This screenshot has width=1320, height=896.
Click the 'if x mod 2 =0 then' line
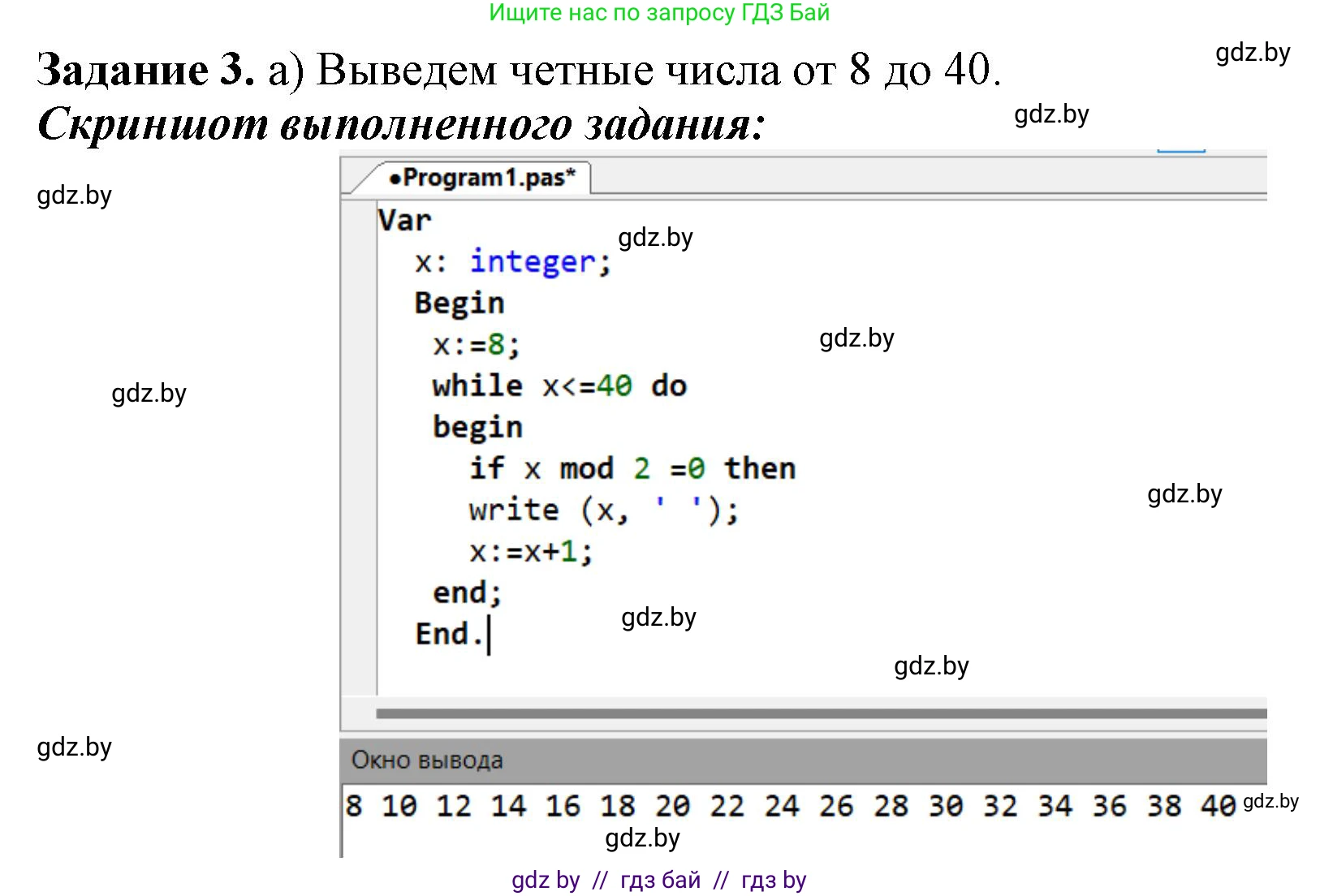tap(632, 468)
